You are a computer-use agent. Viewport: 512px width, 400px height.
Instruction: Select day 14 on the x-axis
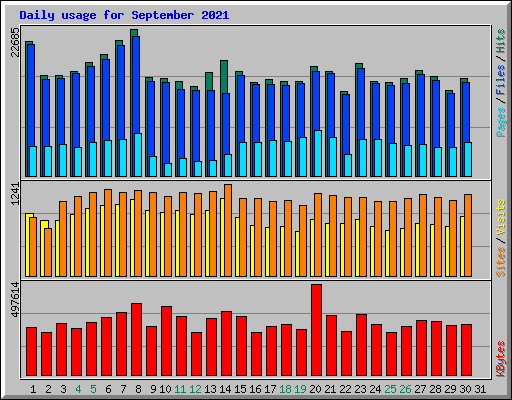(x=225, y=389)
